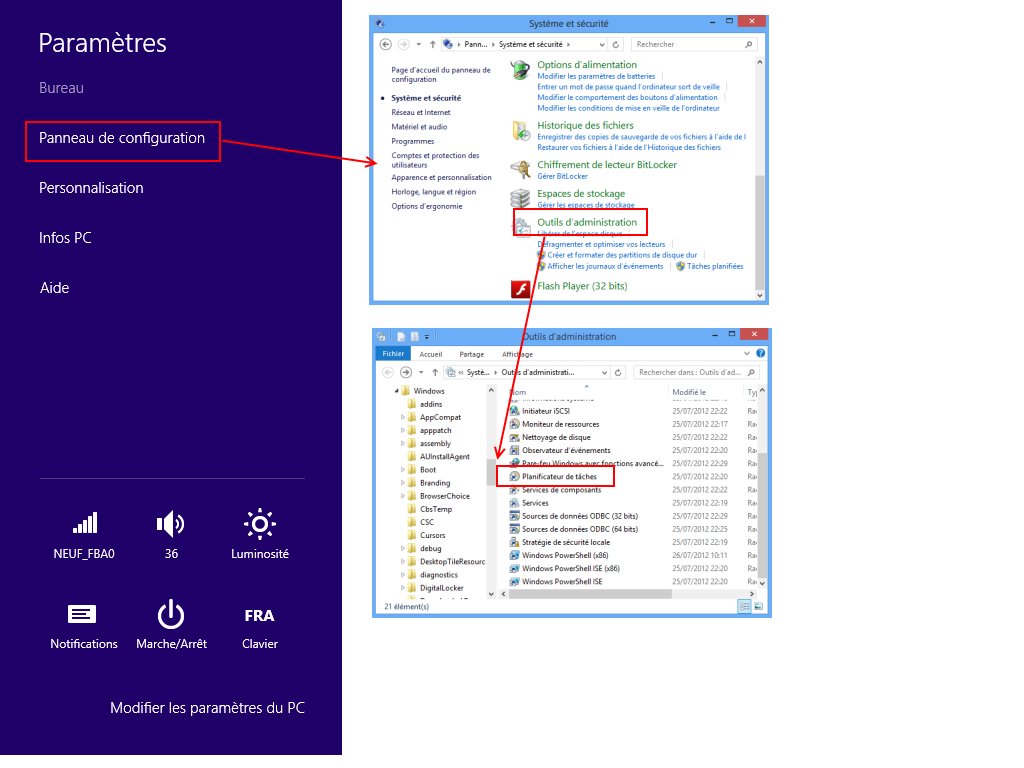The image size is (1024, 768).
Task: Click the Marche/Arrêt power icon
Action: (x=170, y=615)
